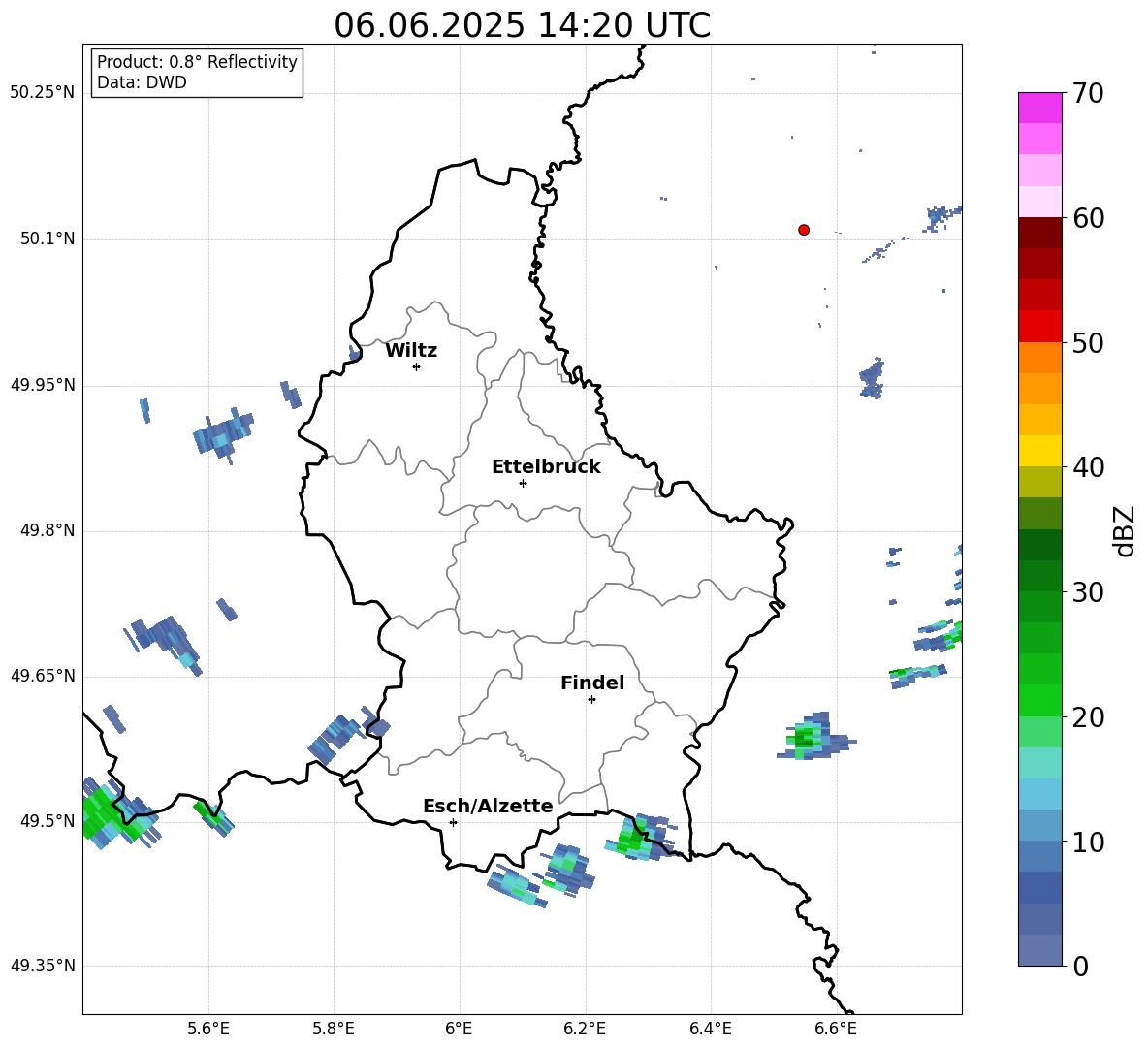The height and width of the screenshot is (1048, 1148).
Task: Click the 0 colorbar tick value
Action: point(1081,967)
